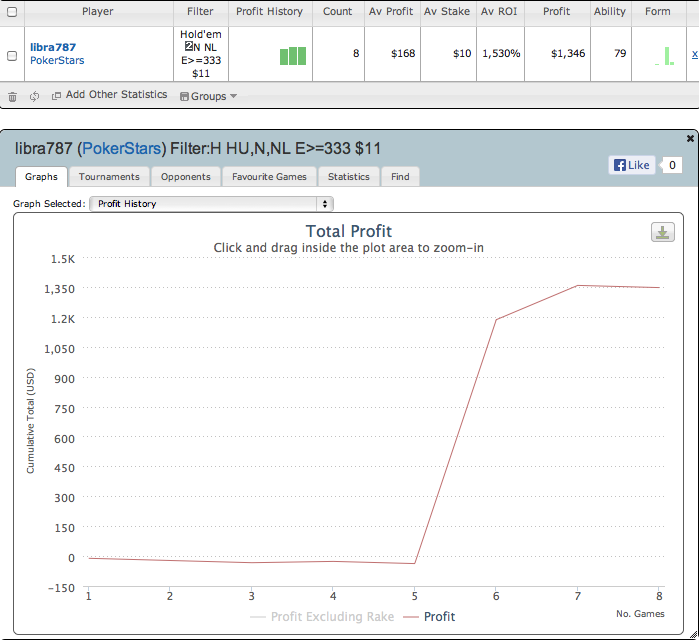Sort by Av ROI column header
Screen dimensions: 699x641
coord(500,12)
